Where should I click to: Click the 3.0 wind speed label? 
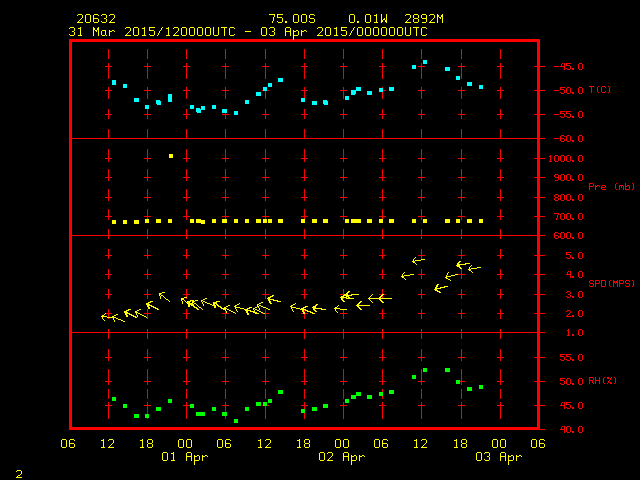574,295
